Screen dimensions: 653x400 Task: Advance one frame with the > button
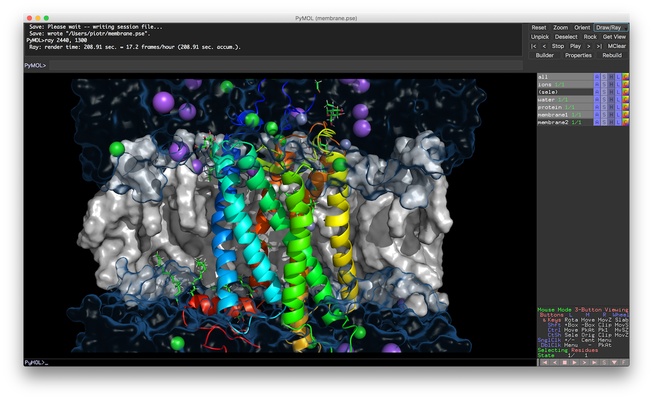point(589,46)
